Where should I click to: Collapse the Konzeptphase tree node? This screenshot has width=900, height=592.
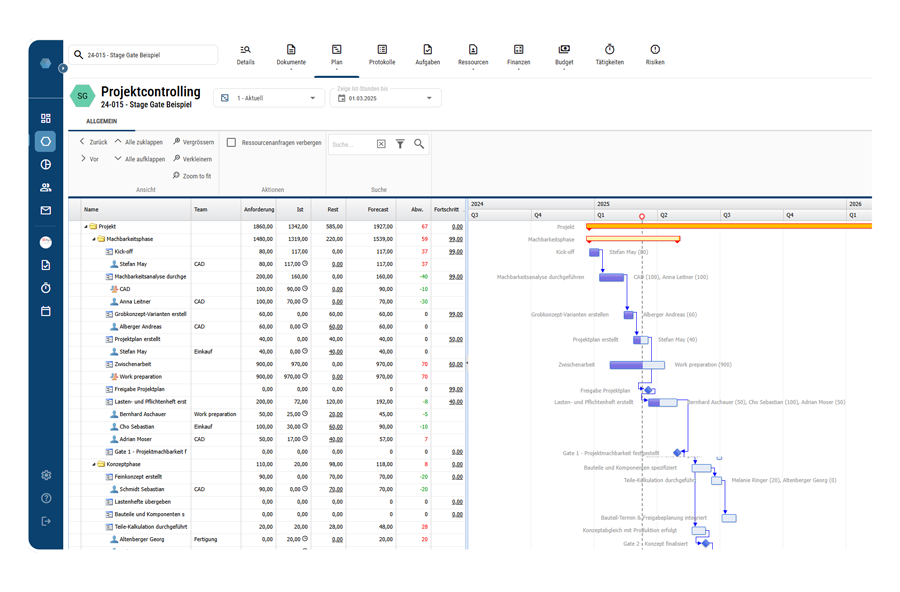coord(94,465)
